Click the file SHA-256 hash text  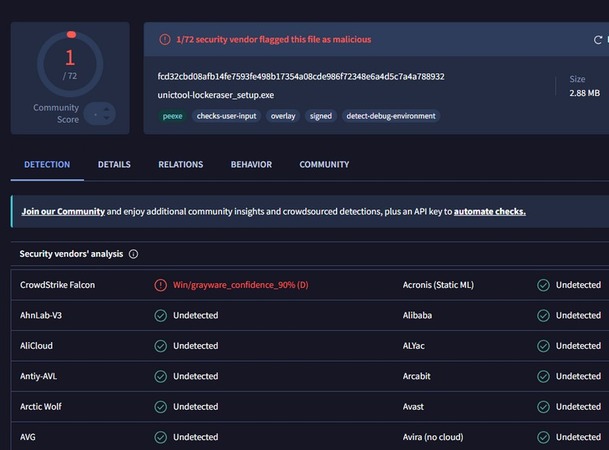[301, 76]
